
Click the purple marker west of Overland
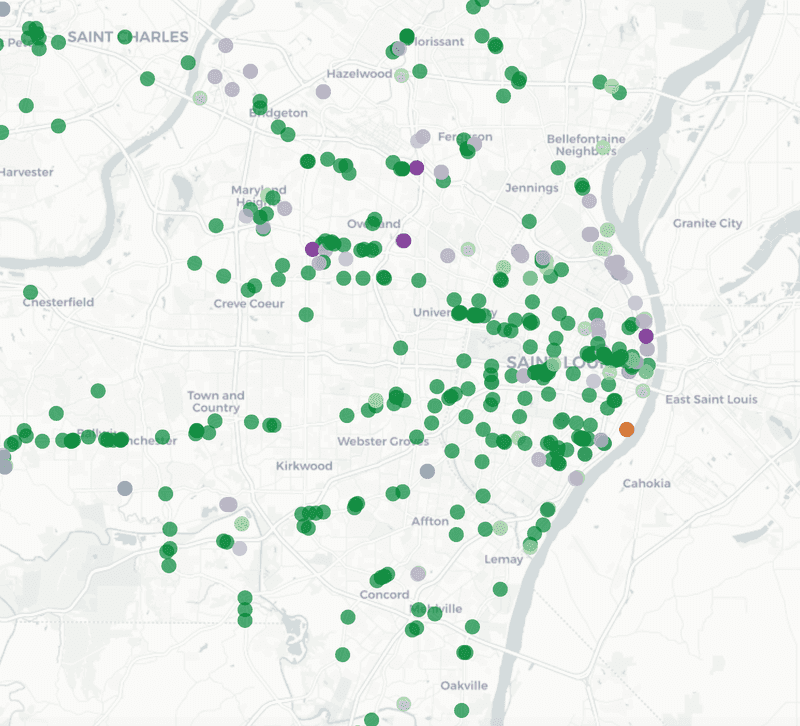pyautogui.click(x=311, y=248)
